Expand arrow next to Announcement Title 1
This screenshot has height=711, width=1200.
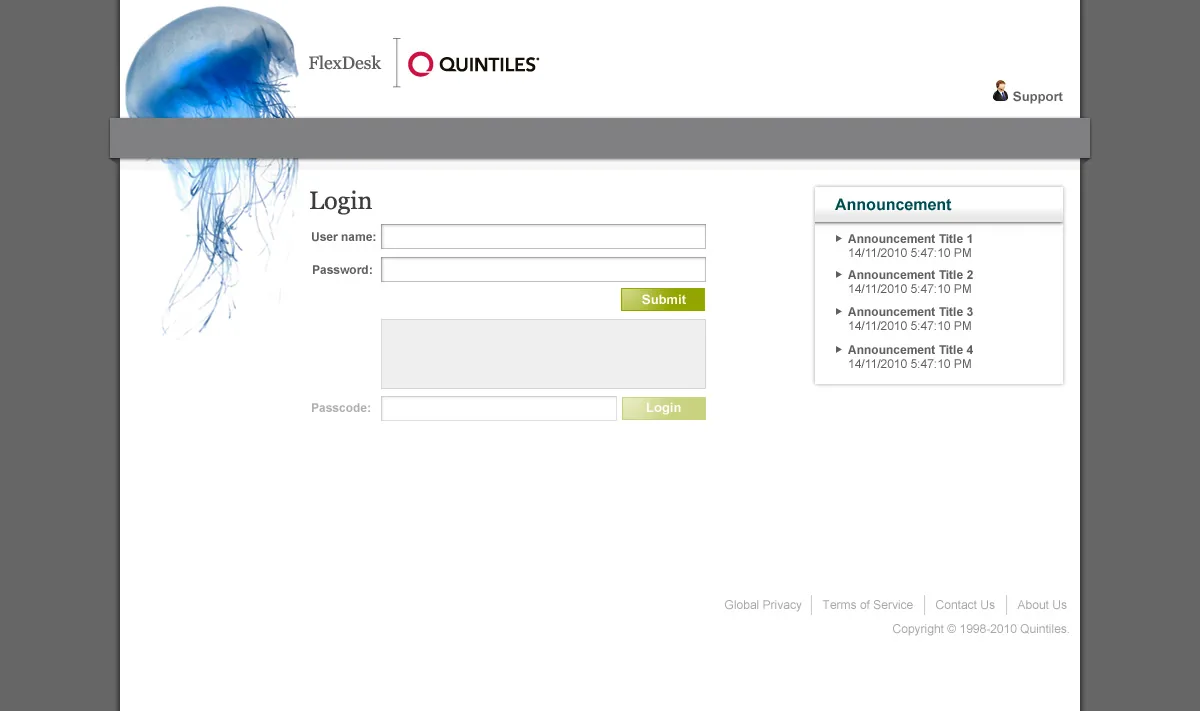click(839, 238)
